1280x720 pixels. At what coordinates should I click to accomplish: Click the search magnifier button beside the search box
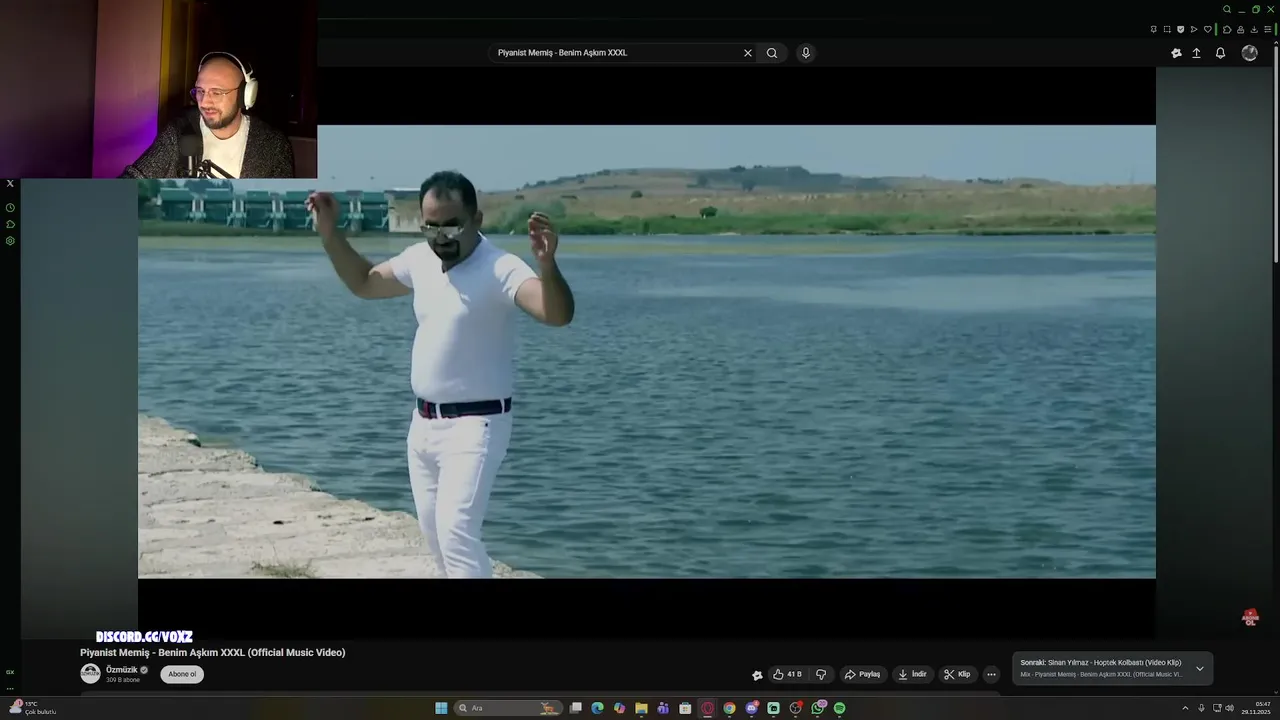772,53
